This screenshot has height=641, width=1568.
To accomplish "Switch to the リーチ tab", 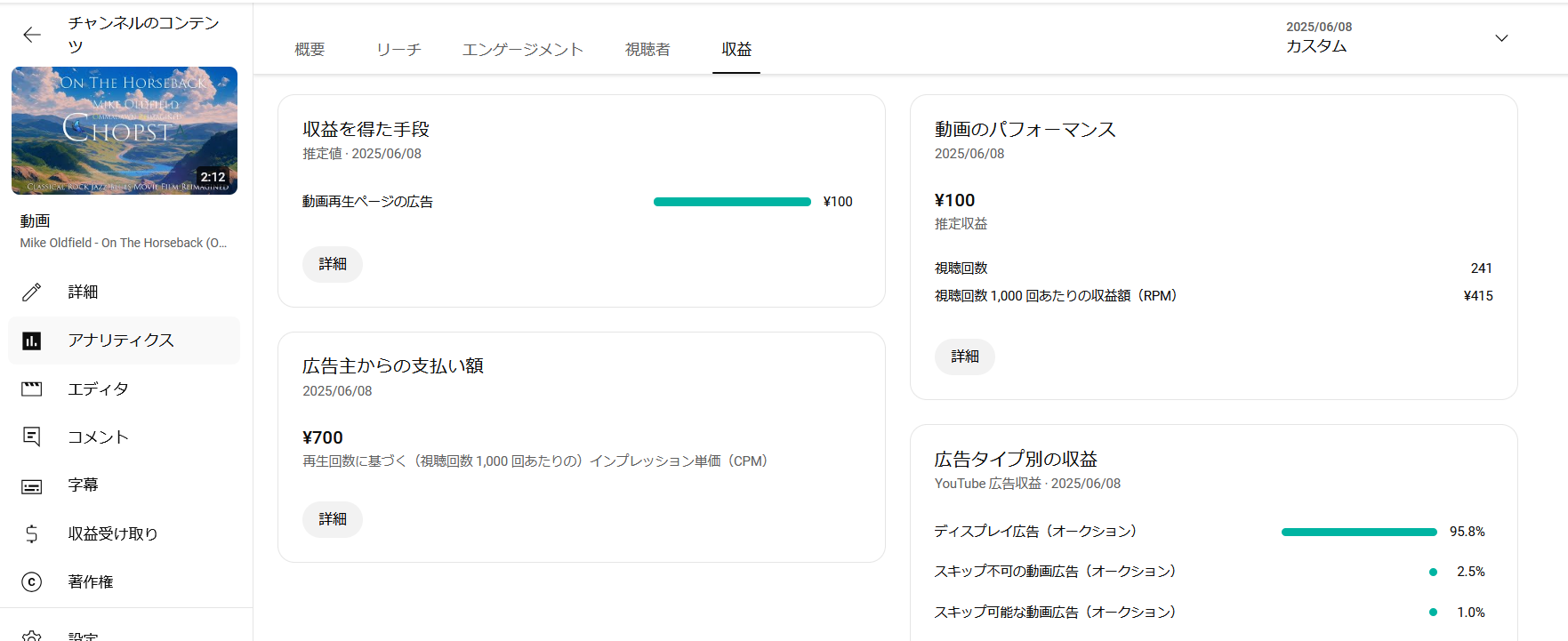I will click(x=398, y=49).
